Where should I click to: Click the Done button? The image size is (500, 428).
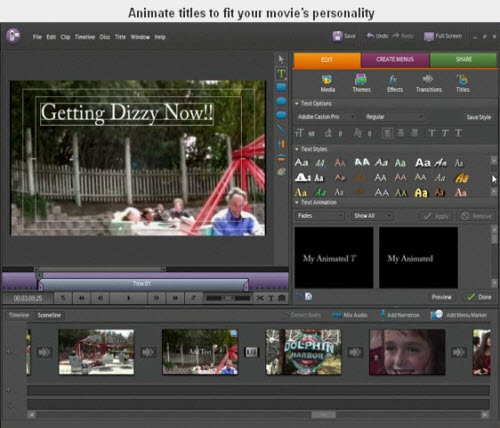point(479,297)
